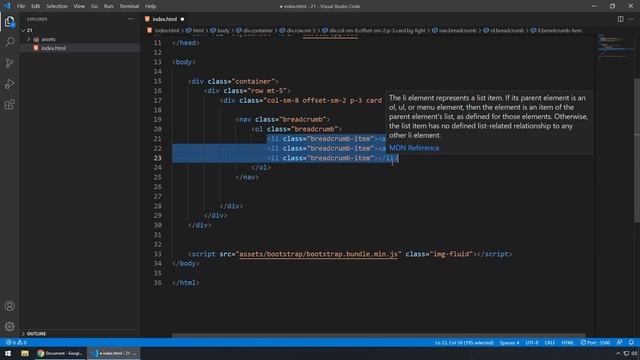Click the <body> tag on line 13
This screenshot has height=360, width=640.
click(184, 62)
